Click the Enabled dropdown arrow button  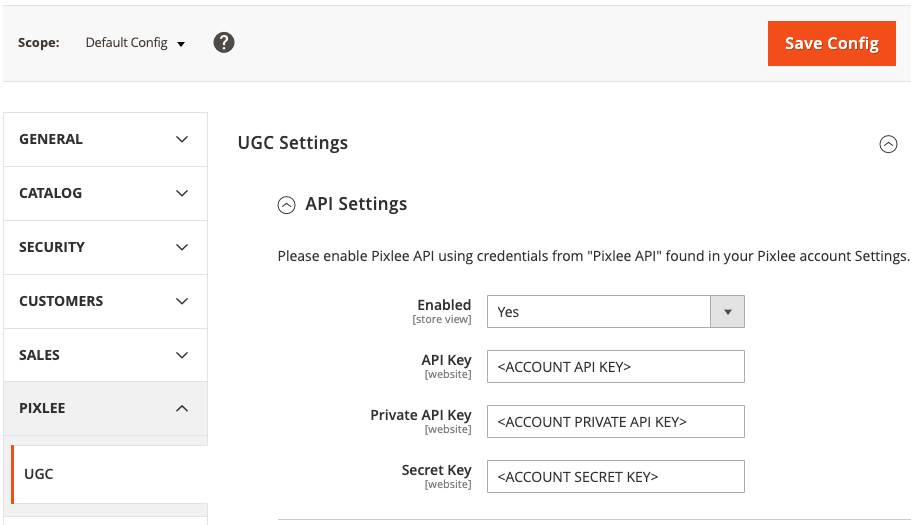coord(727,312)
